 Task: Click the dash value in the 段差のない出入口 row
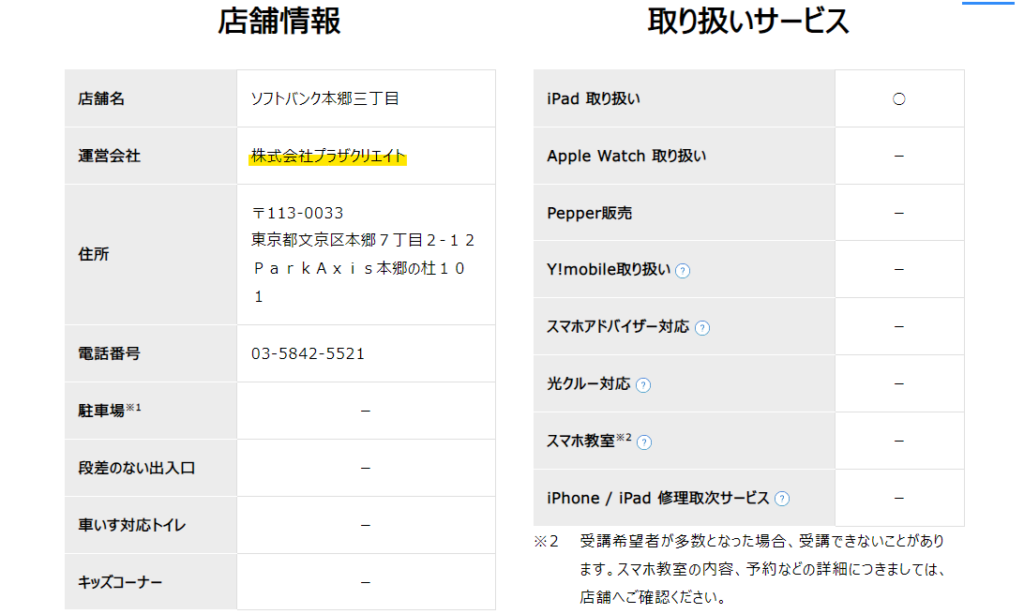tap(366, 468)
